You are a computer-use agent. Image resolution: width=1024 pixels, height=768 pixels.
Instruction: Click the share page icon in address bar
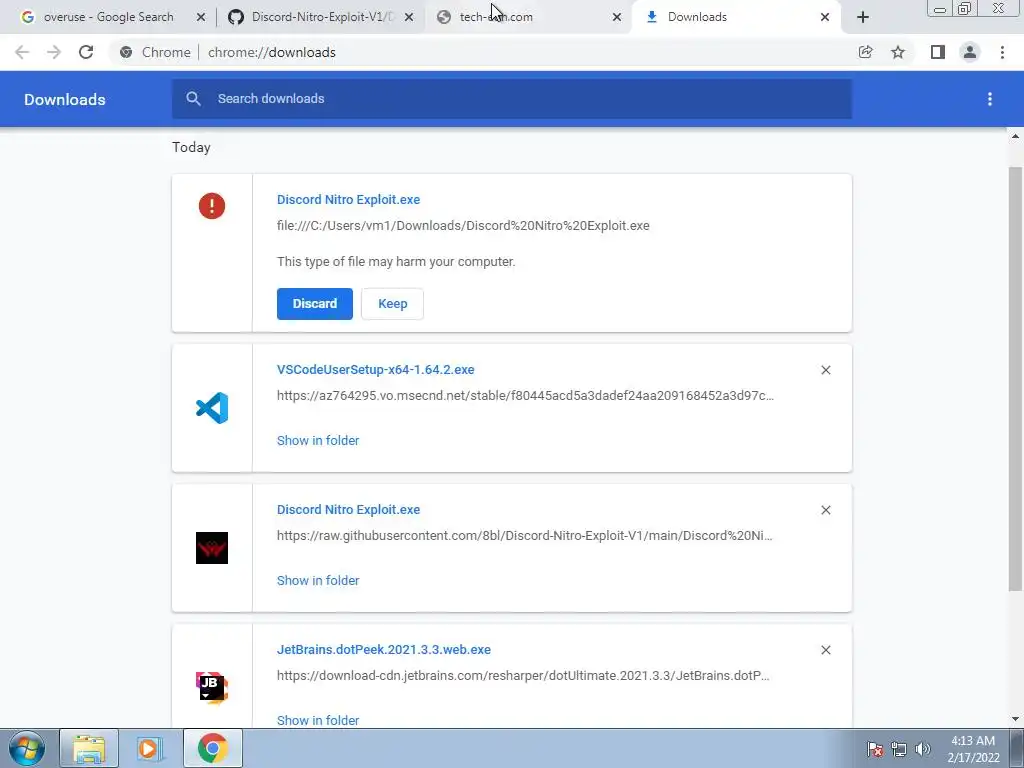(865, 52)
